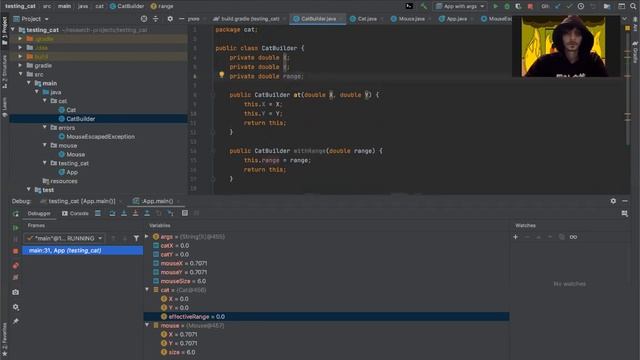Collapse the cat variable node
Screen dimensions: 640x360
click(x=147, y=290)
